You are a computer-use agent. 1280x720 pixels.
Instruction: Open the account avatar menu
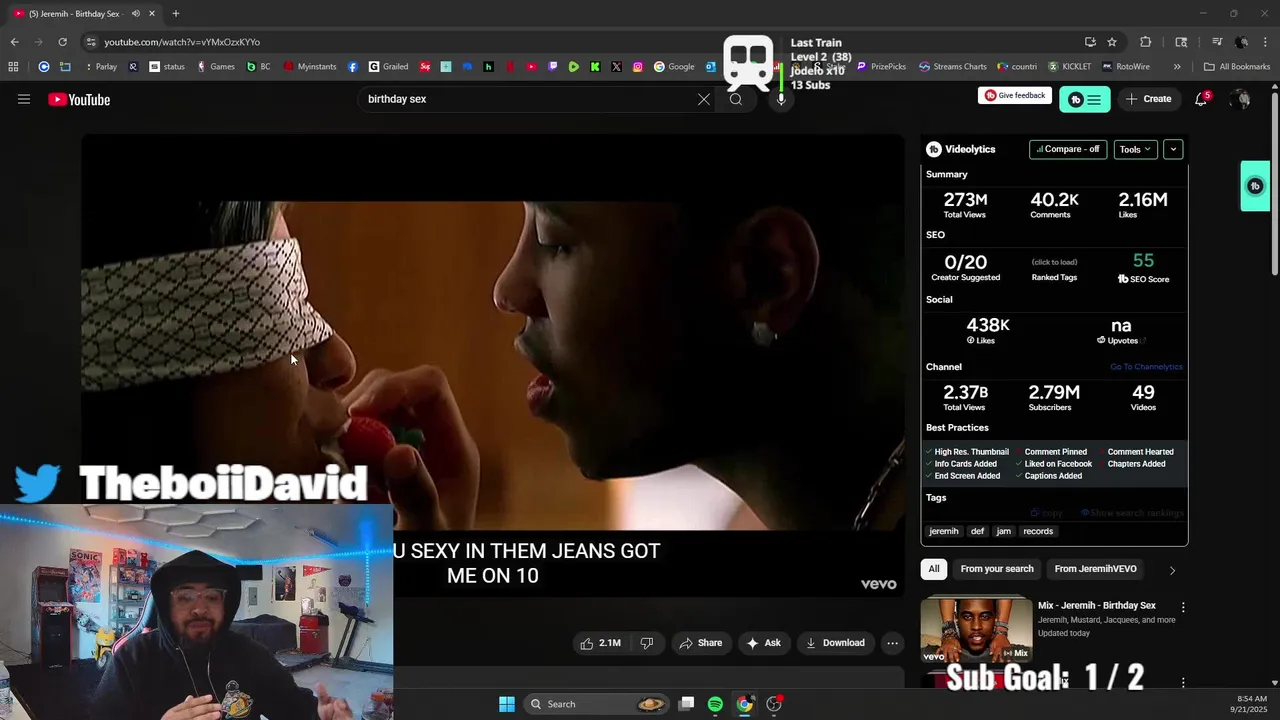pos(1240,99)
